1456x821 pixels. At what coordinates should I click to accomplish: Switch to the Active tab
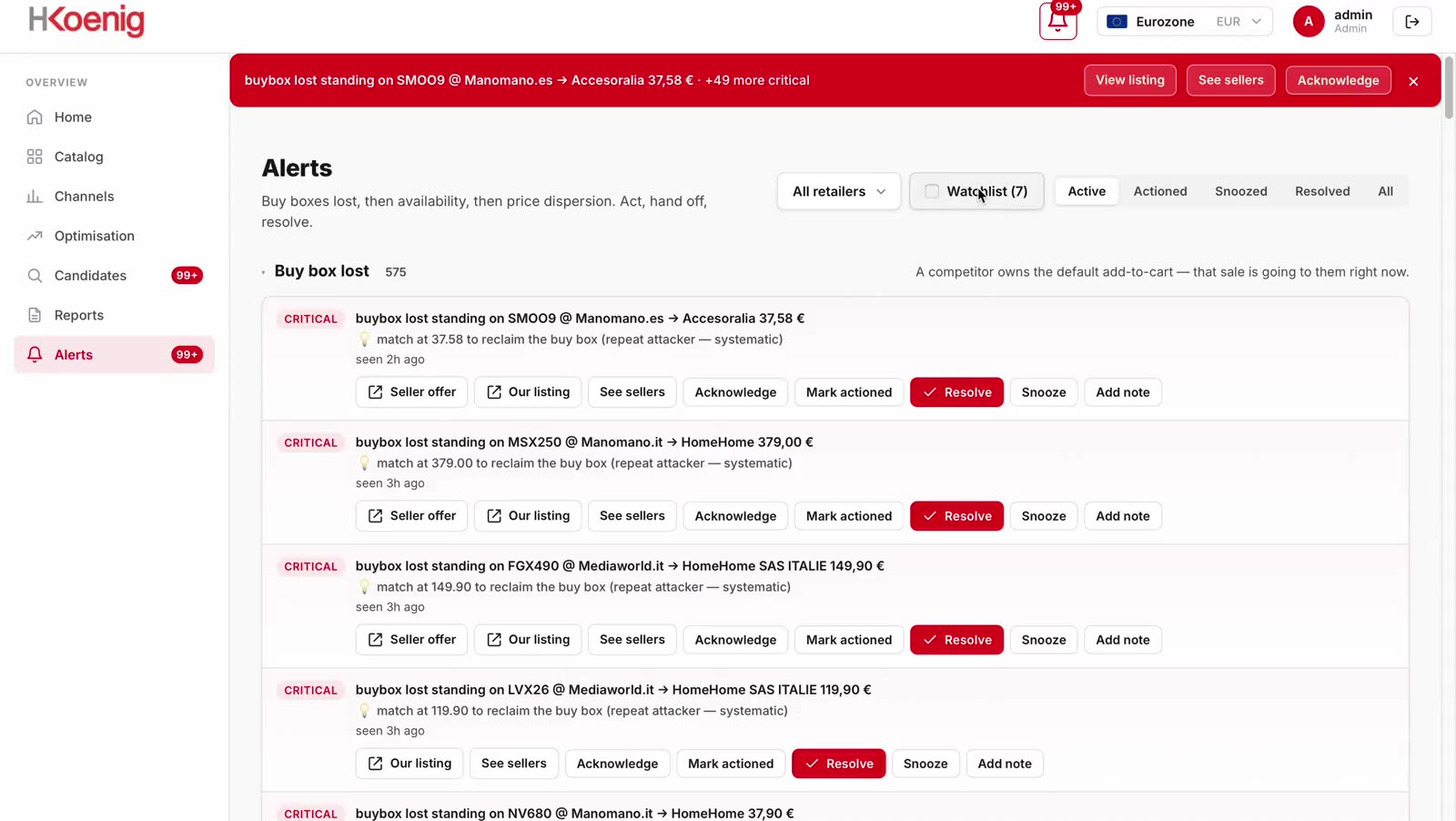(1087, 191)
